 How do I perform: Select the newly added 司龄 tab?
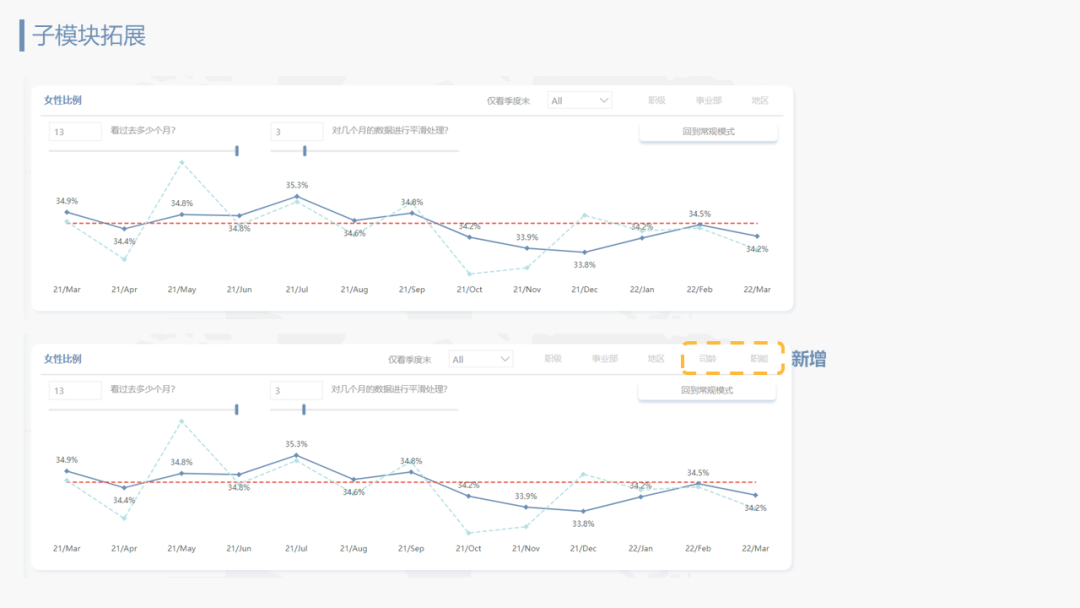tap(707, 359)
